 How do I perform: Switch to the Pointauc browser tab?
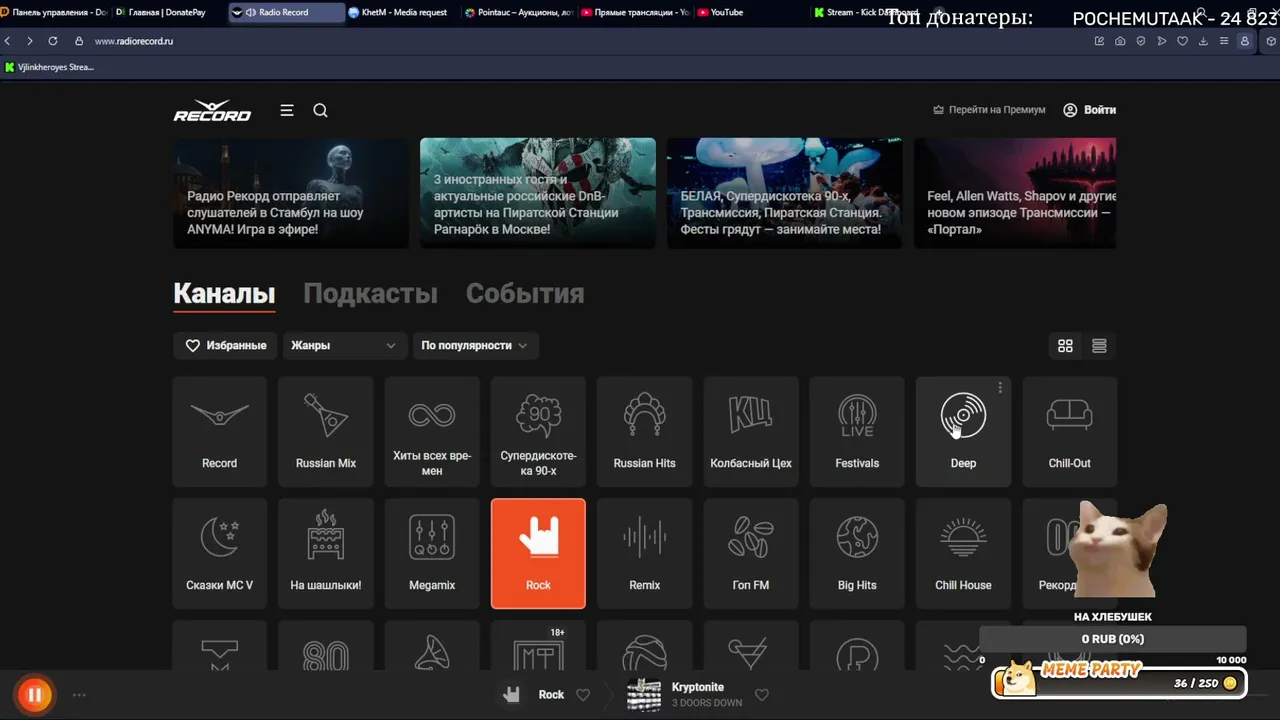tap(518, 12)
